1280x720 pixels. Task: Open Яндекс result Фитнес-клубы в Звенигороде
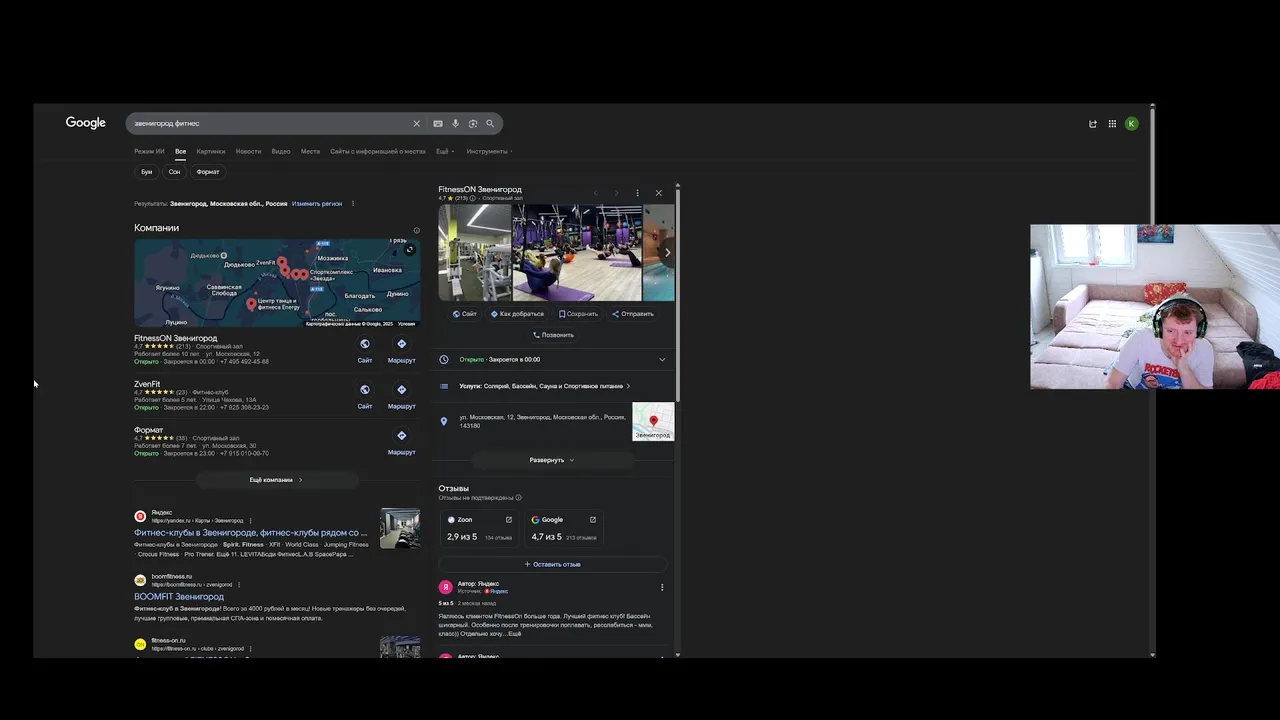tap(251, 533)
